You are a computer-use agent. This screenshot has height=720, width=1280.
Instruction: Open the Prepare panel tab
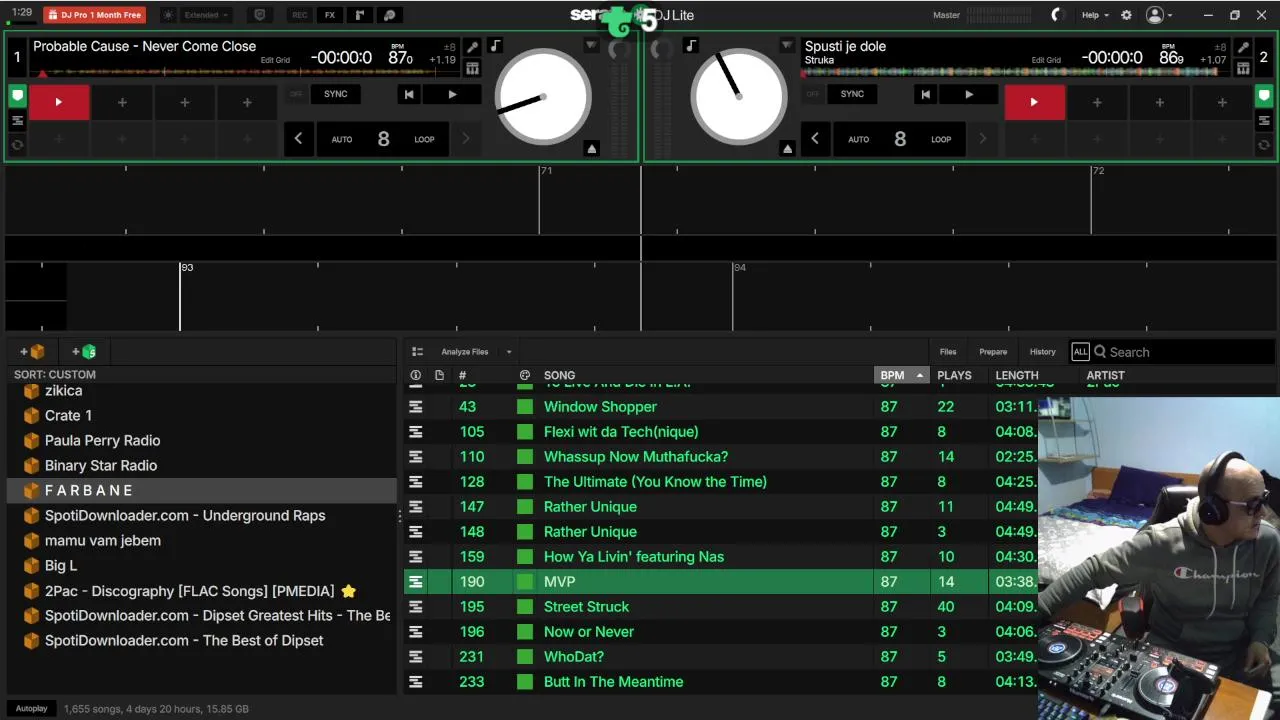pyautogui.click(x=993, y=352)
